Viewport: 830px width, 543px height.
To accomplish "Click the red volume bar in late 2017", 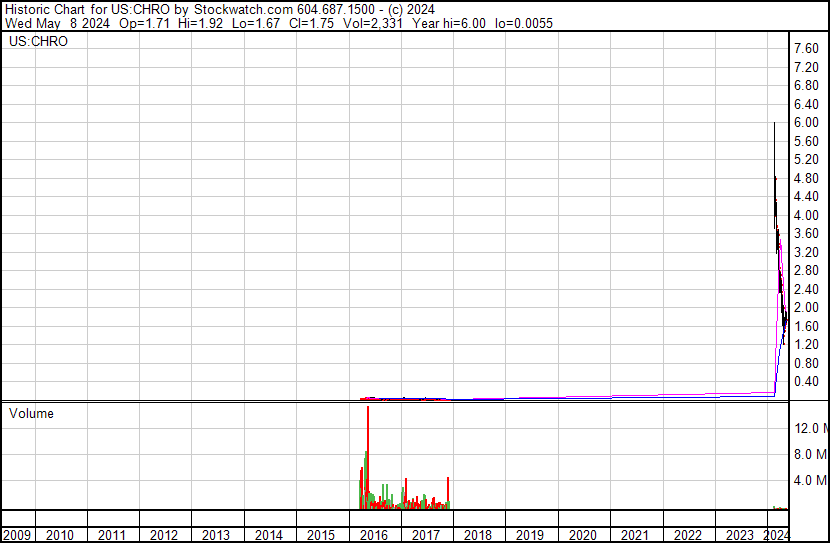I will pyautogui.click(x=448, y=493).
